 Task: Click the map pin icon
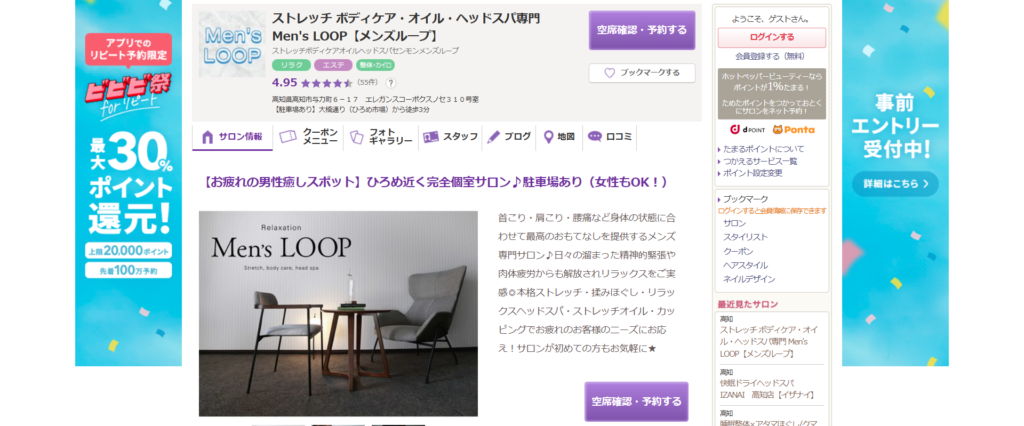(x=549, y=137)
